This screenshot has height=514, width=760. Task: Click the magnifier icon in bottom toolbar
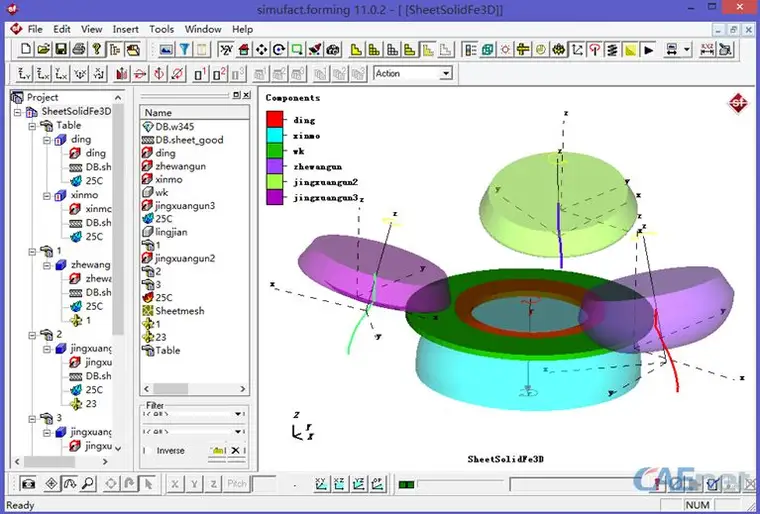pos(88,483)
